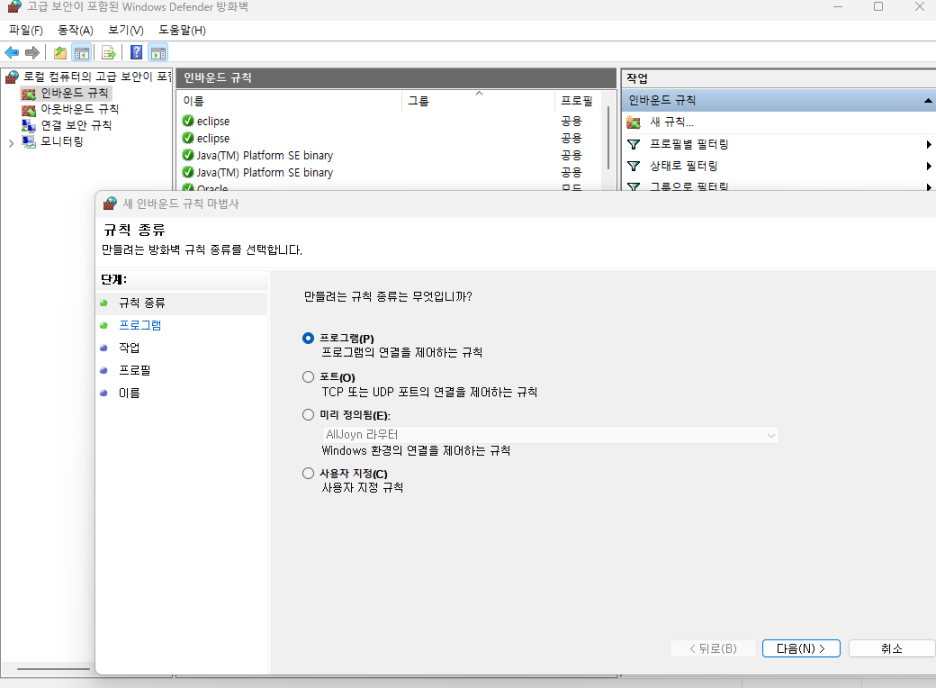
Task: Click main window title bar firewall icon
Action: click(x=14, y=7)
